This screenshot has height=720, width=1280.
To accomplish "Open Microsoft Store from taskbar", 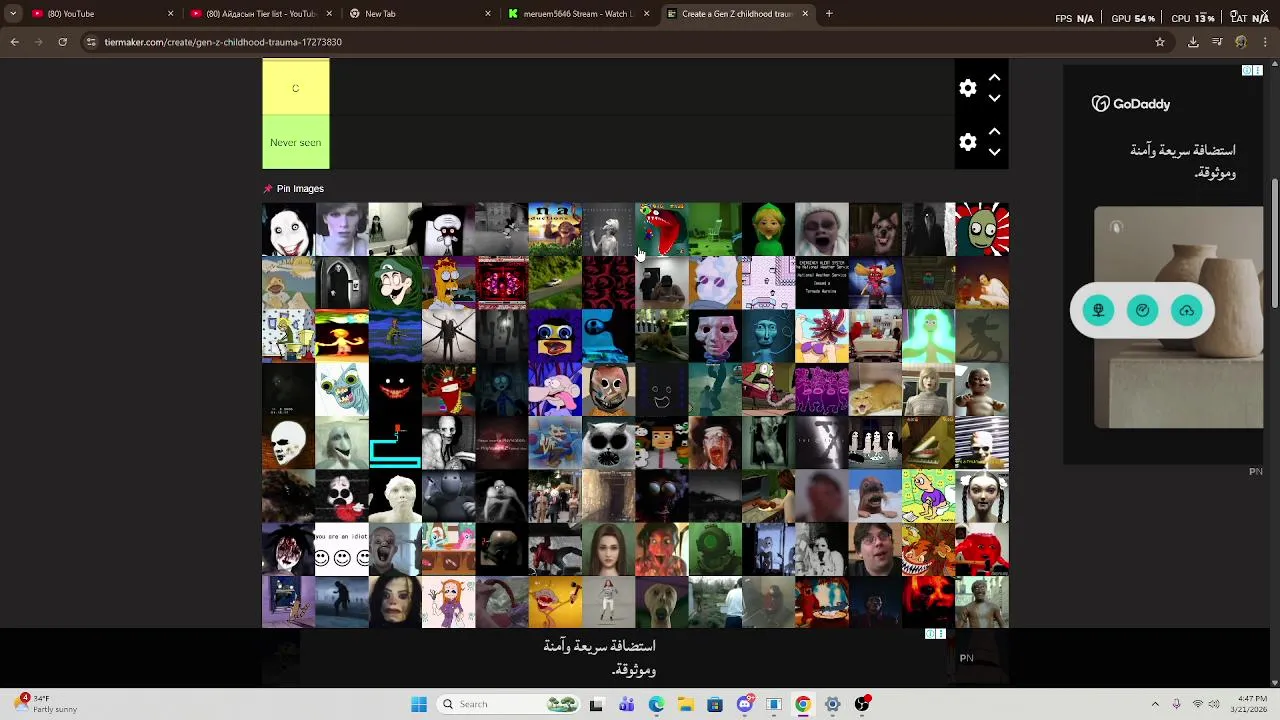I will (714, 704).
